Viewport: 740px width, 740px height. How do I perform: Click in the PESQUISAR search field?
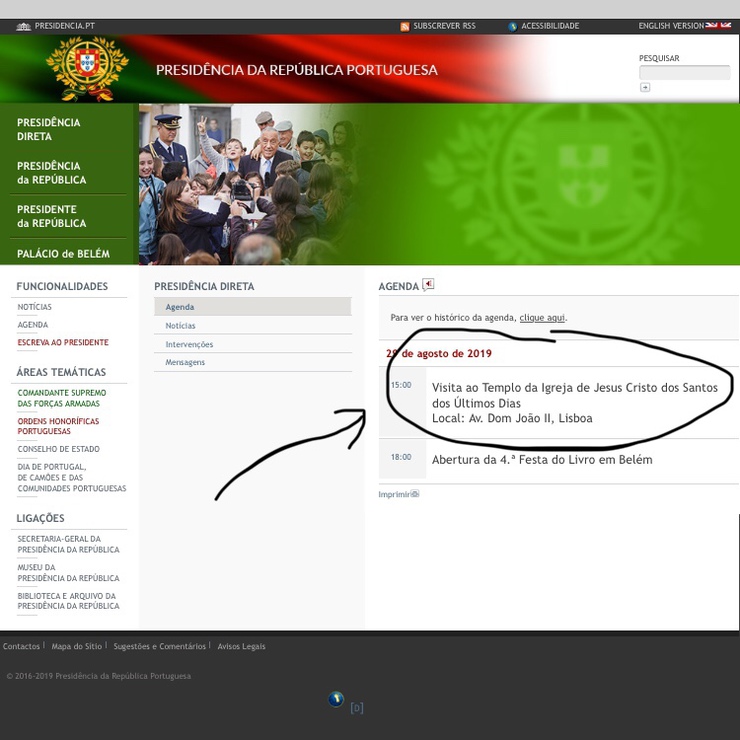[684, 73]
